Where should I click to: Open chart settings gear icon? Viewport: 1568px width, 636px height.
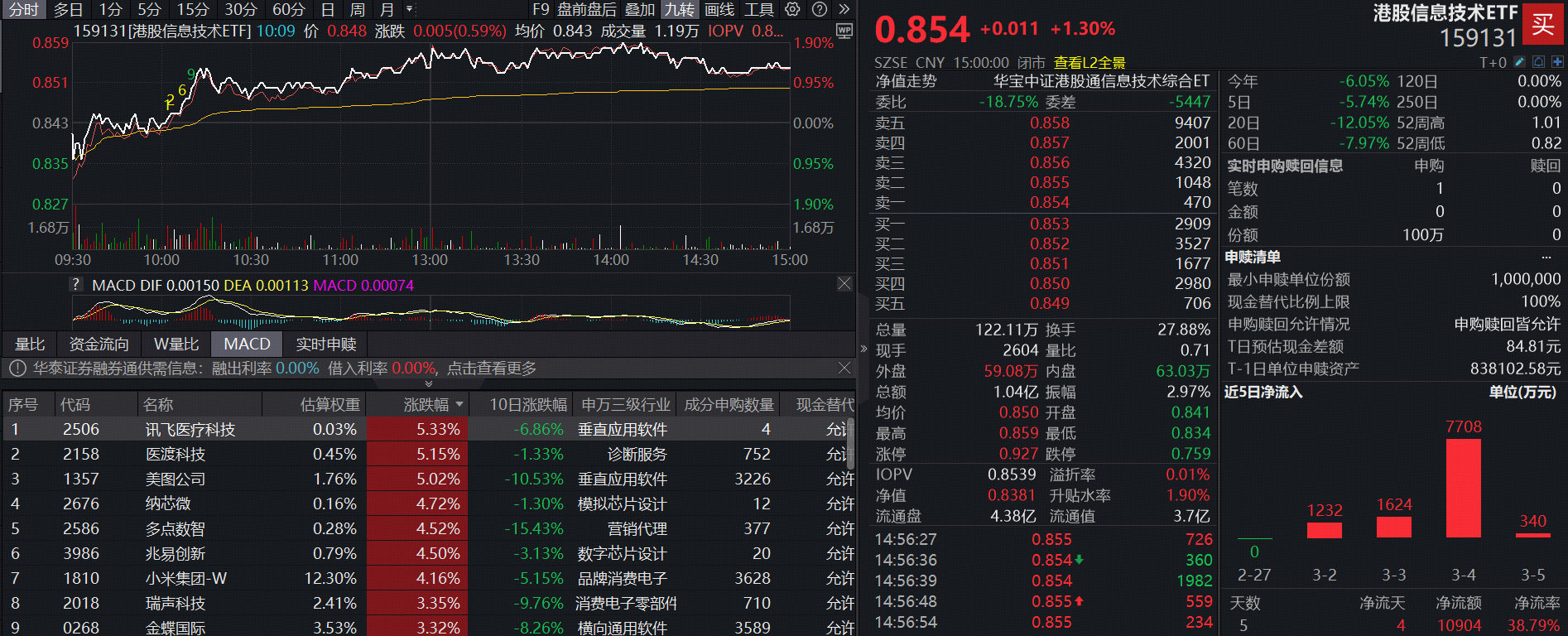click(792, 9)
